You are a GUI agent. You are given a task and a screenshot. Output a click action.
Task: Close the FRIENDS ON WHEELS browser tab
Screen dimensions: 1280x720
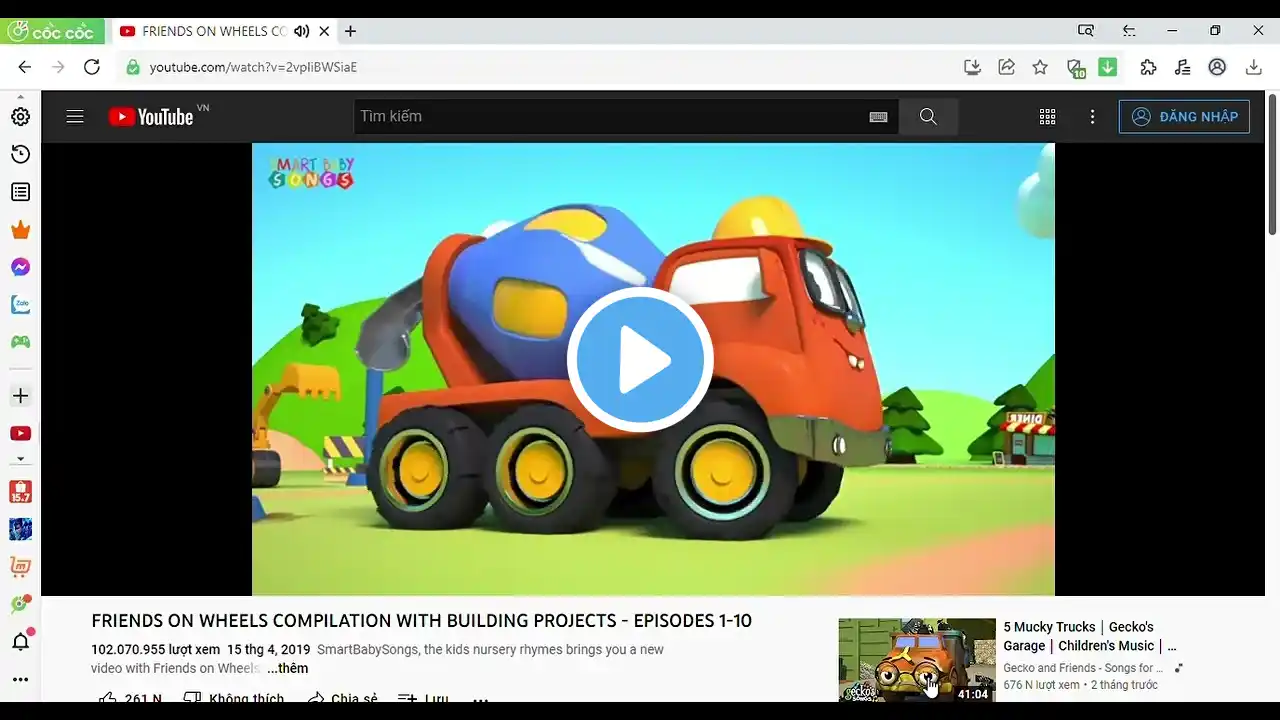tap(324, 31)
